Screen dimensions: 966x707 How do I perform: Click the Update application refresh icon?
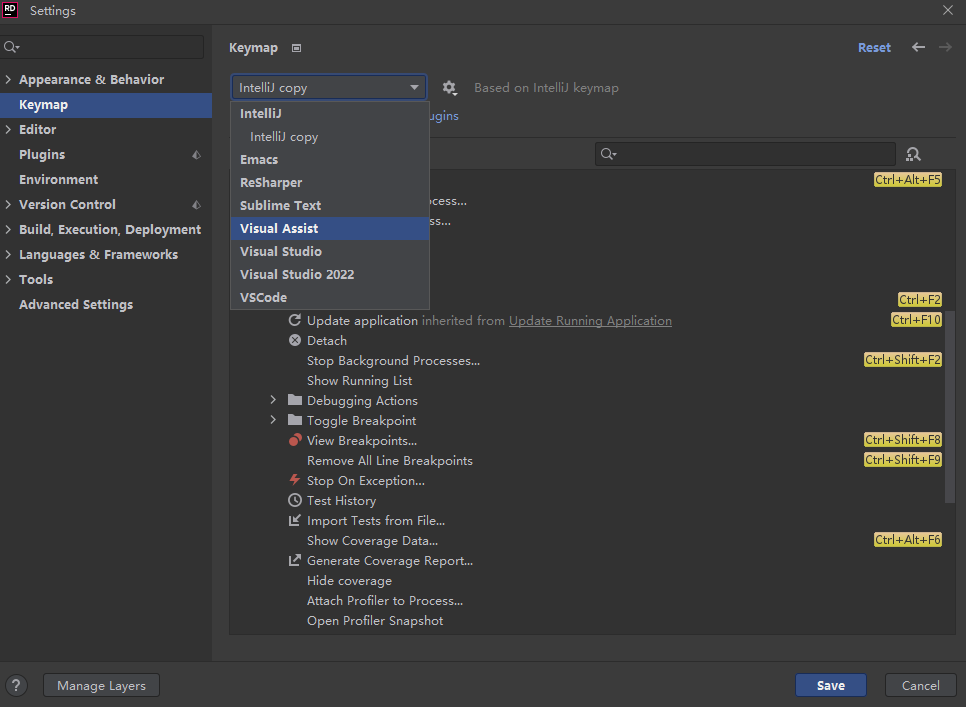(x=295, y=320)
